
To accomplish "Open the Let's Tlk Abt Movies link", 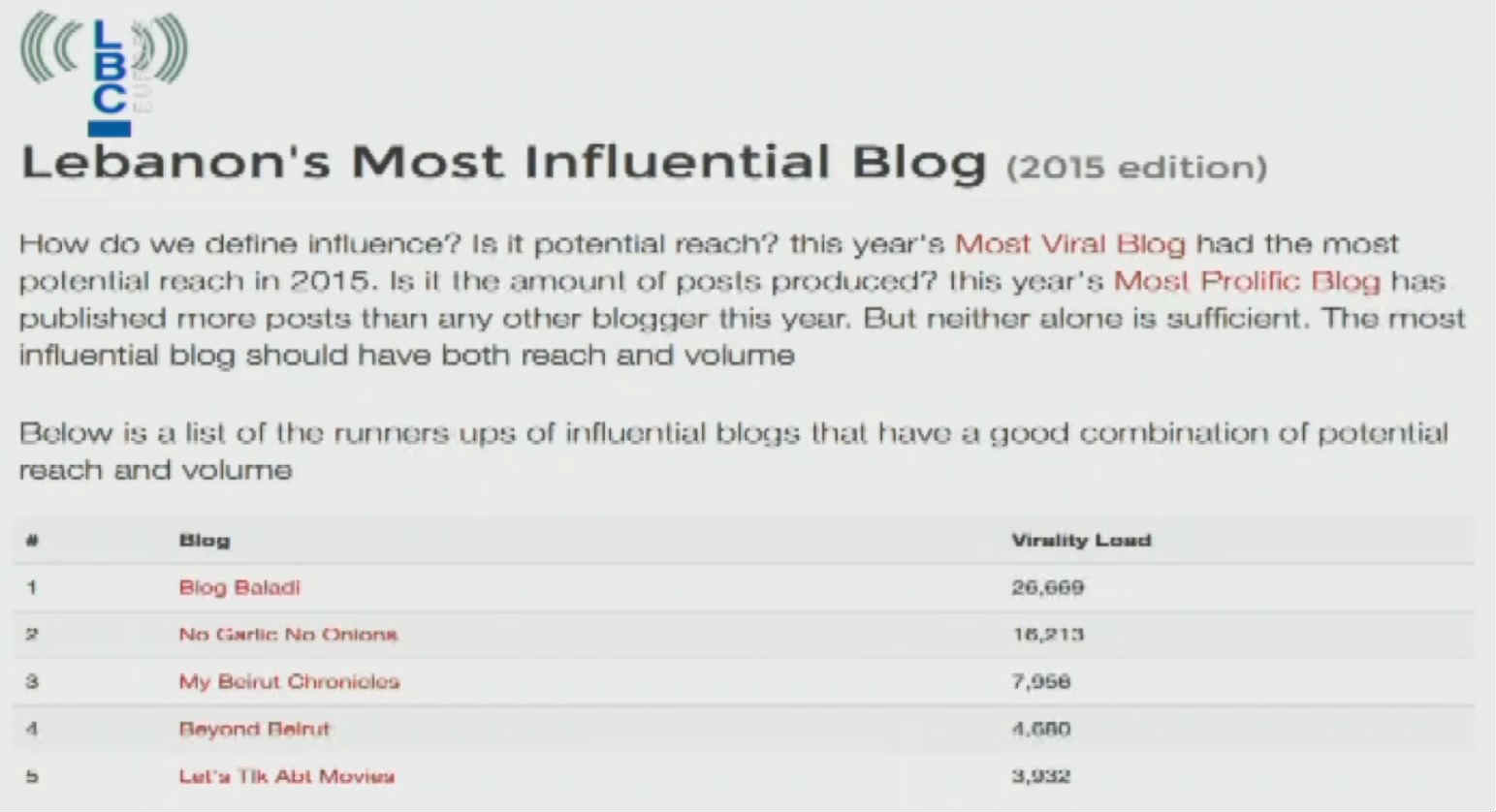I will 286,776.
